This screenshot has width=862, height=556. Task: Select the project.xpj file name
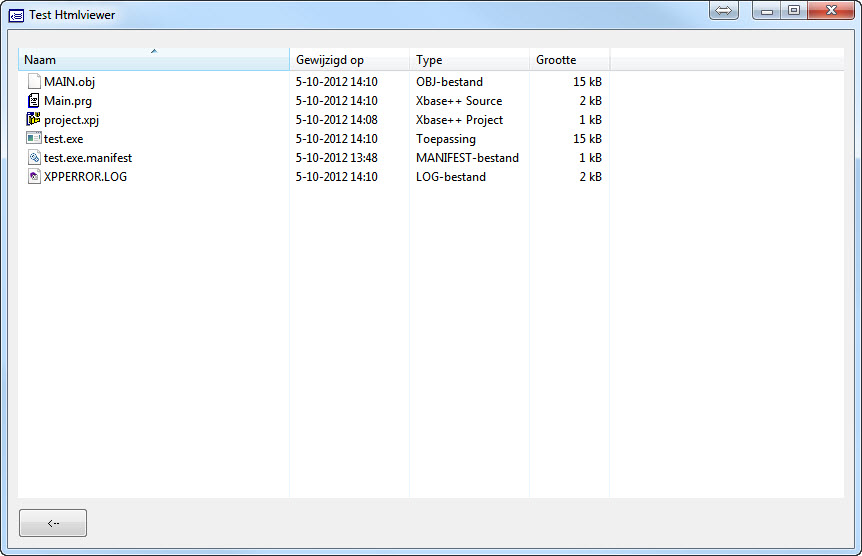(x=71, y=120)
